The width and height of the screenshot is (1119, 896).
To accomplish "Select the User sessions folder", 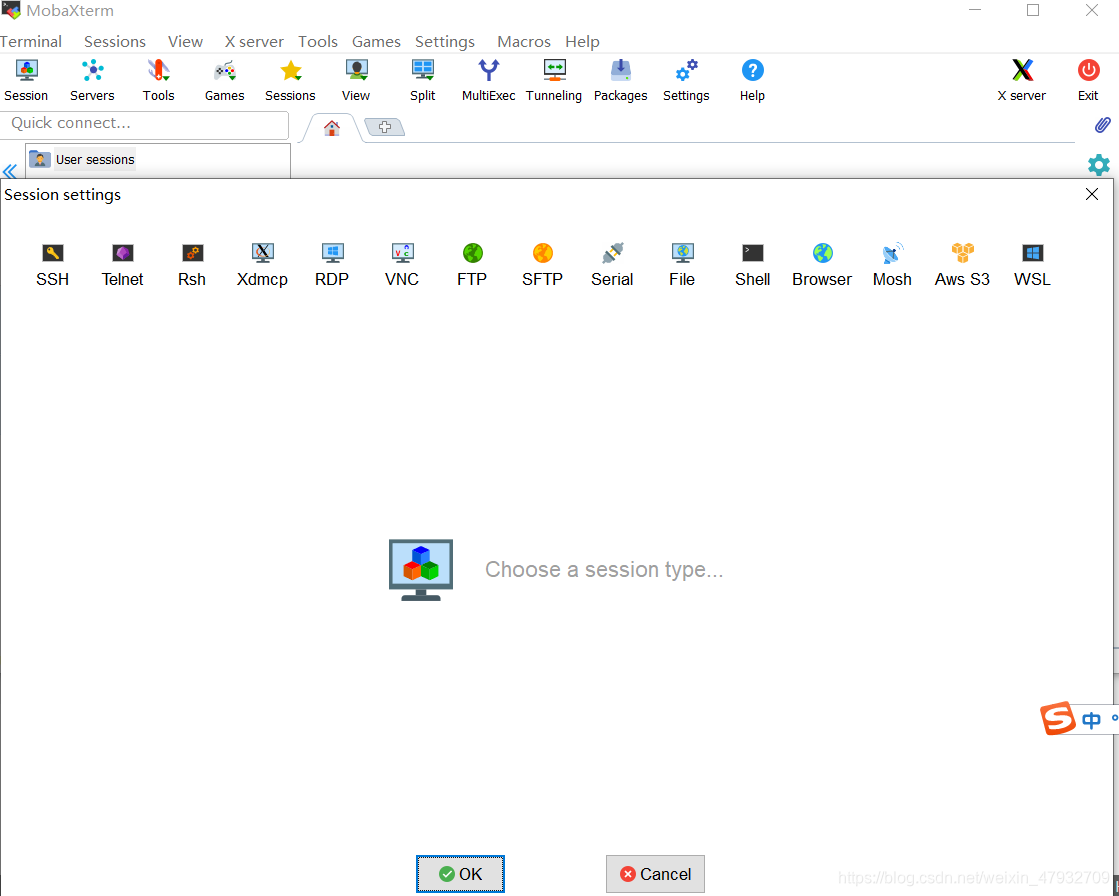I will [x=82, y=160].
